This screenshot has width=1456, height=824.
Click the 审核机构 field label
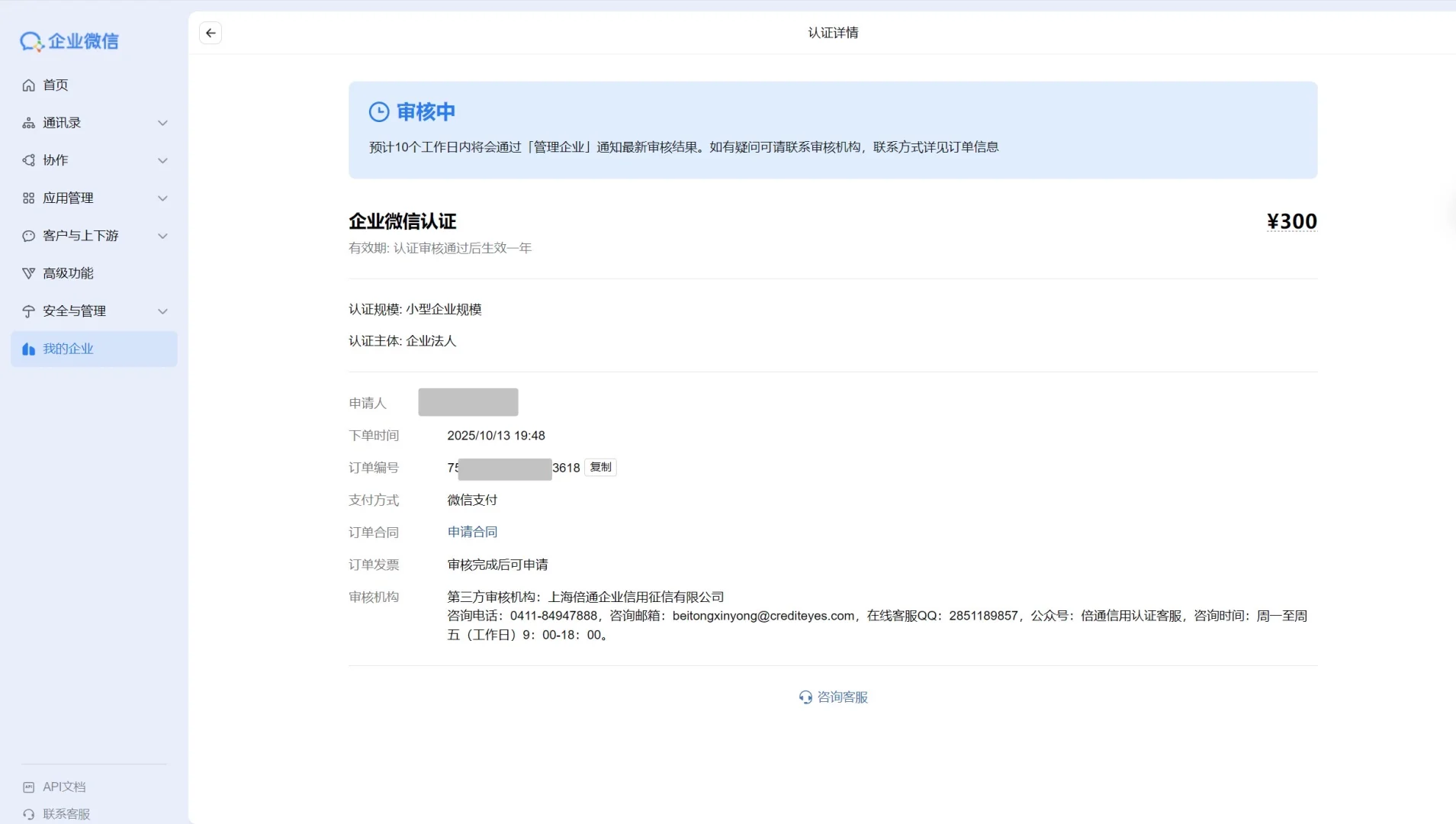pos(374,597)
